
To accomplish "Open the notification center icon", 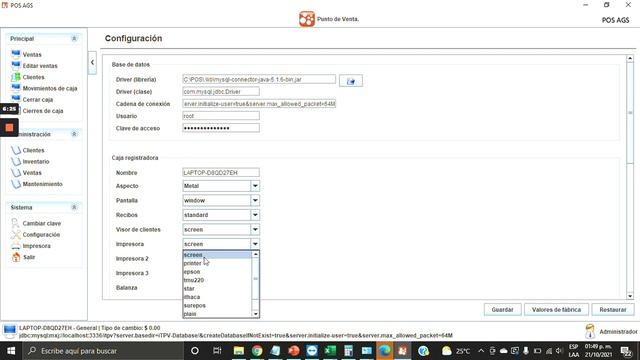I will (x=626, y=351).
